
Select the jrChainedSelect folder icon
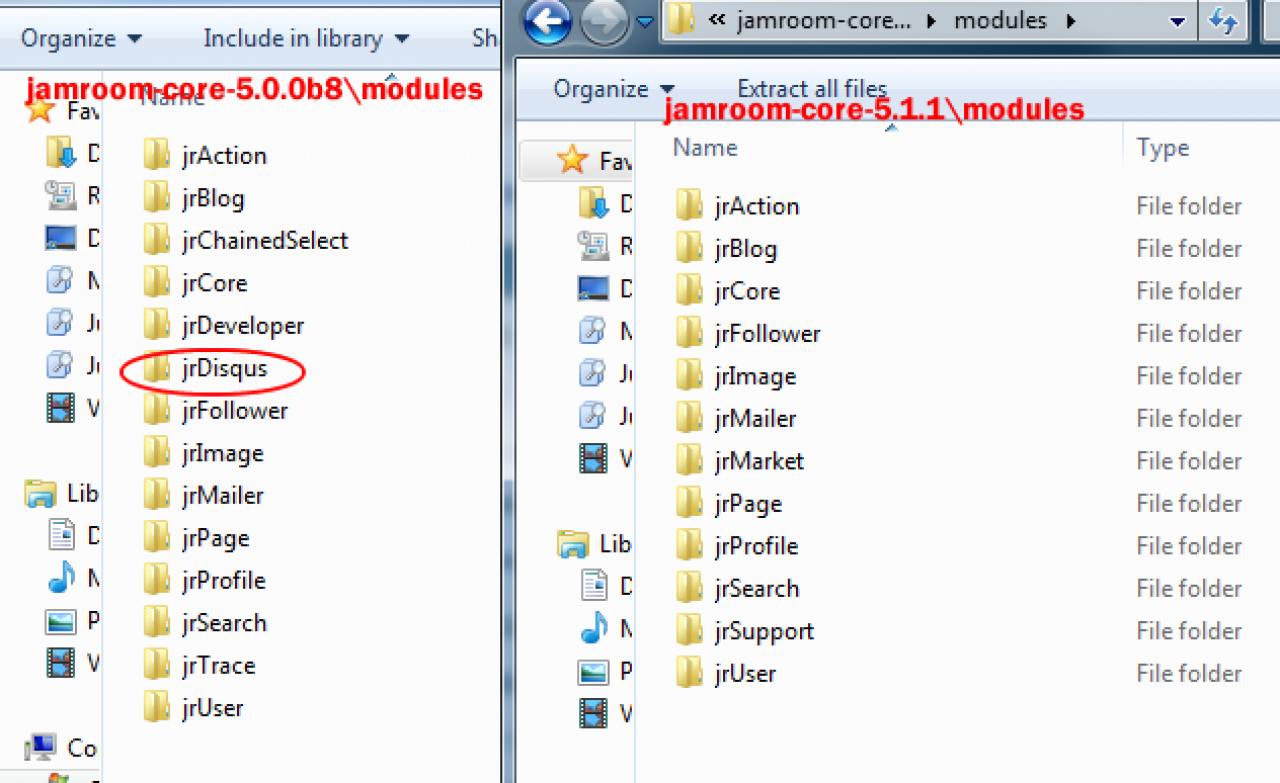(x=156, y=240)
